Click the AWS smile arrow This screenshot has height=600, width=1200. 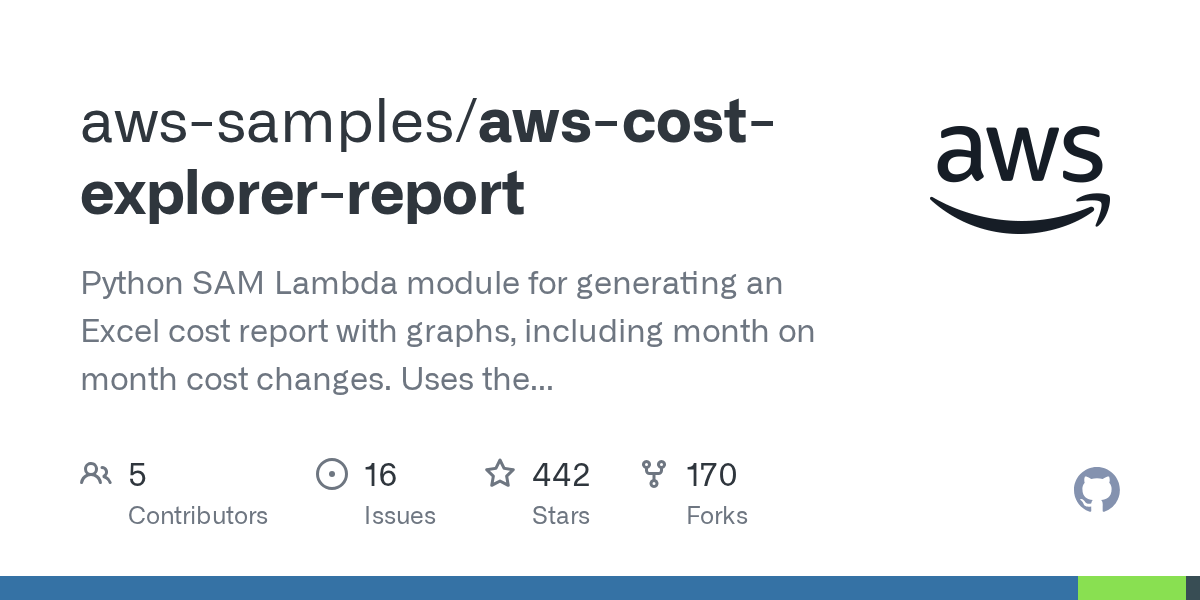(x=1019, y=214)
